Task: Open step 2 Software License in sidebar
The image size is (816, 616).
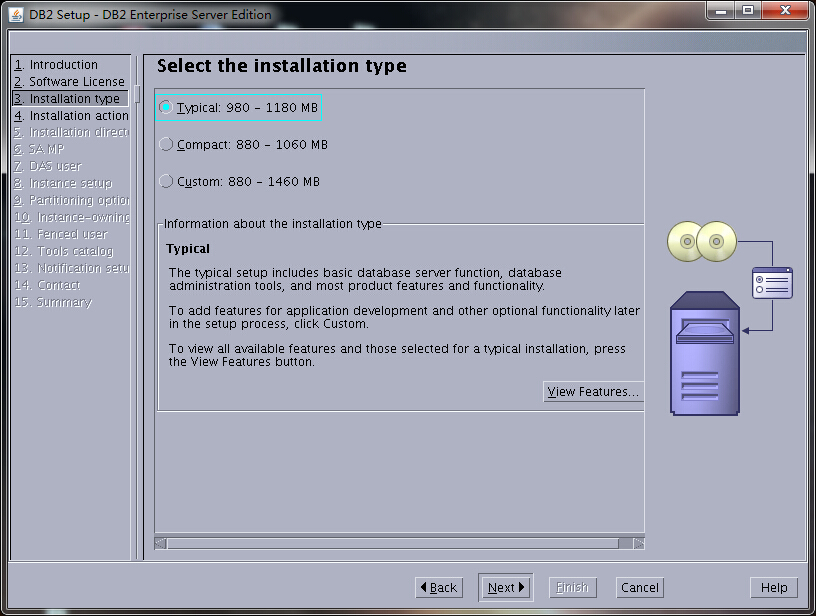Action: coord(70,82)
